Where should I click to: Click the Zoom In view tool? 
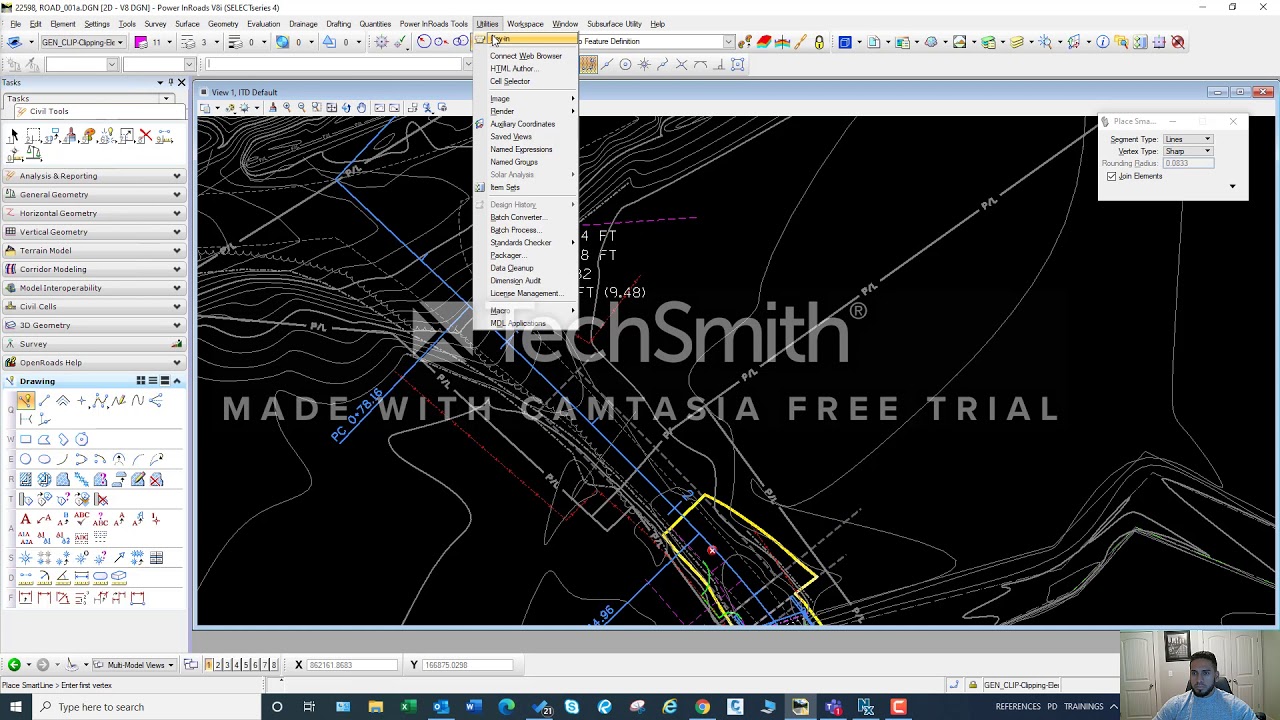click(x=287, y=108)
